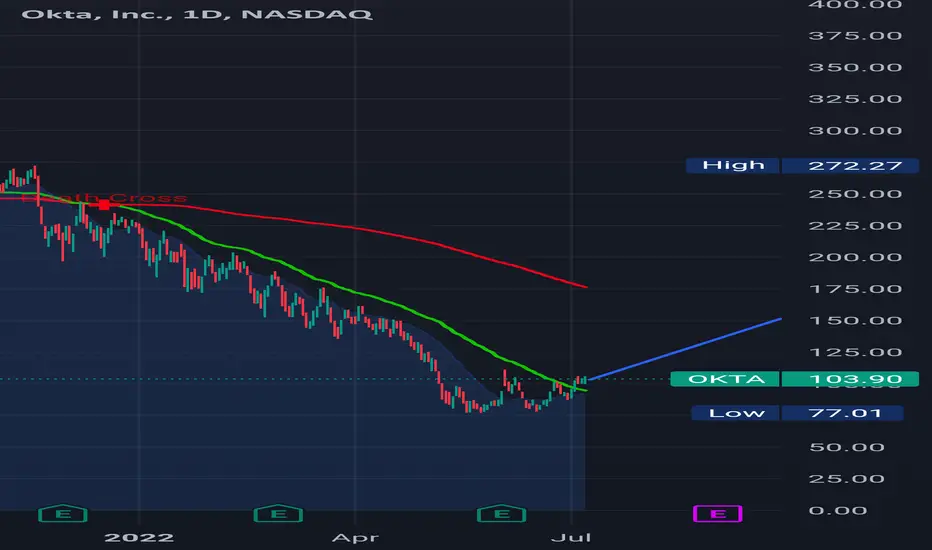
Task: Click the earnings E marker before April
Action: tap(278, 514)
